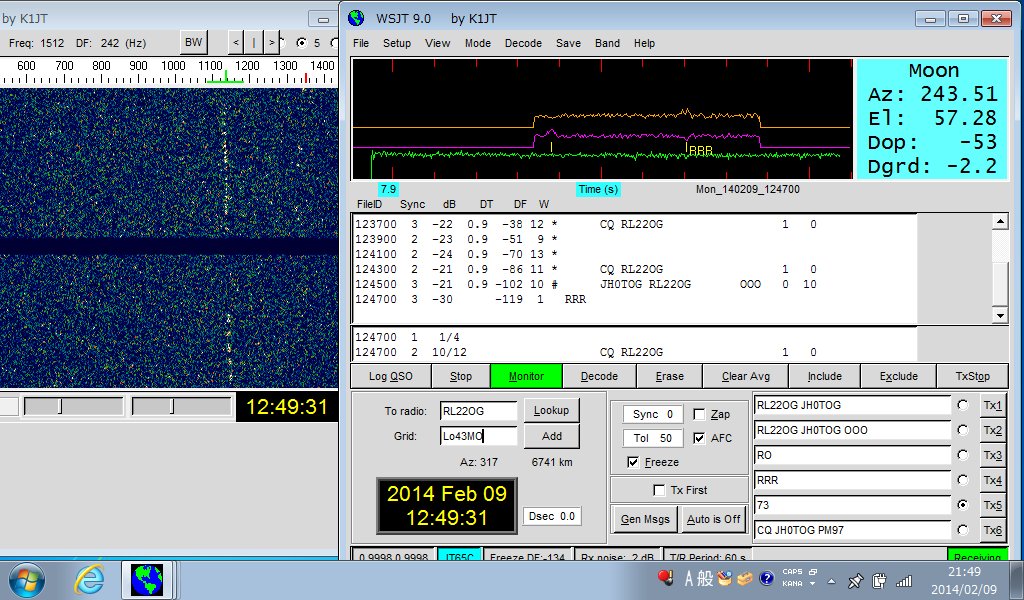Click the Grid locator input field
Screen dimensions: 1024x600
[478, 436]
